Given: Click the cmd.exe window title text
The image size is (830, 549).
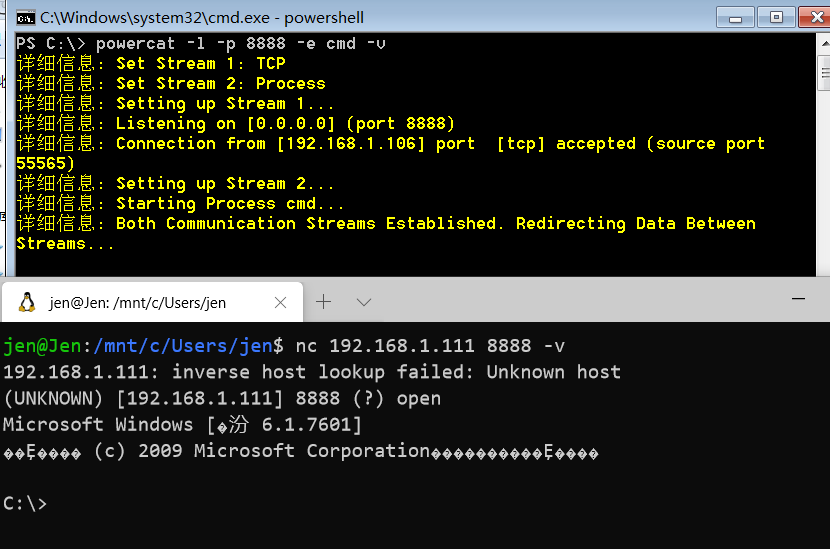Looking at the screenshot, I should [202, 18].
